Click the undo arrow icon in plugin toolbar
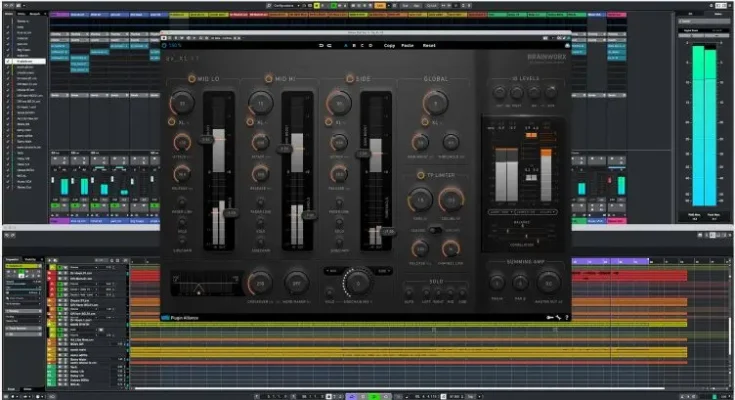Viewport: 735px width, 400px height. click(x=320, y=46)
